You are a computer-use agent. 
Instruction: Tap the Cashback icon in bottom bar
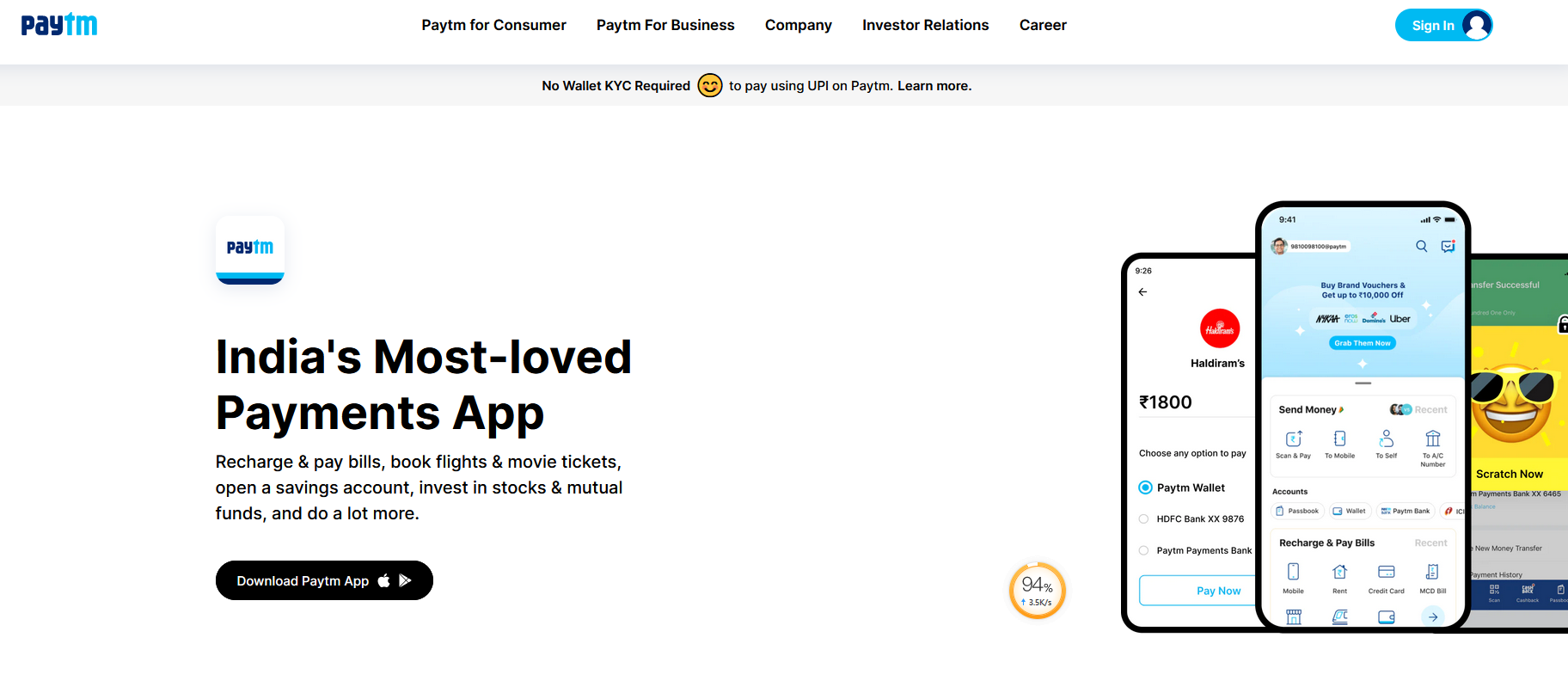pyautogui.click(x=1528, y=589)
